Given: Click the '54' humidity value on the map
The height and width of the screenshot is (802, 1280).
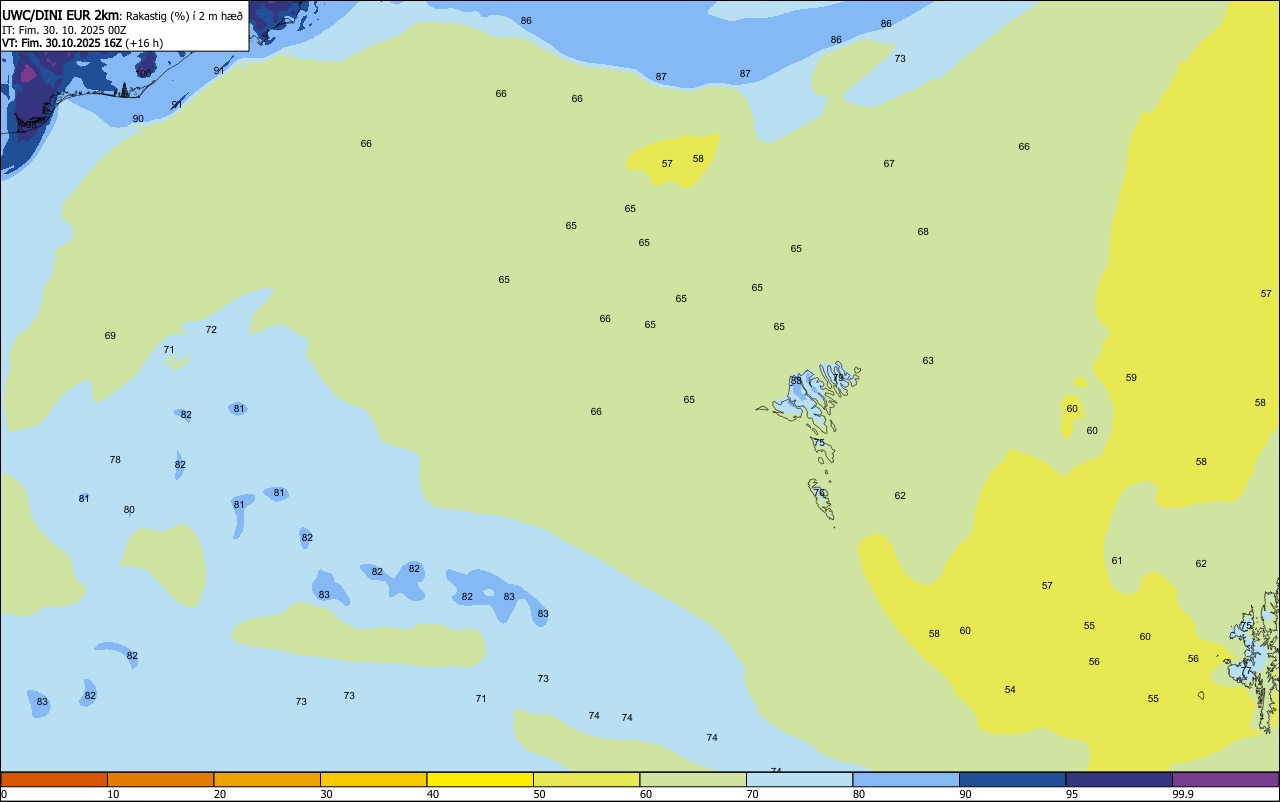Looking at the screenshot, I should 1010,690.
